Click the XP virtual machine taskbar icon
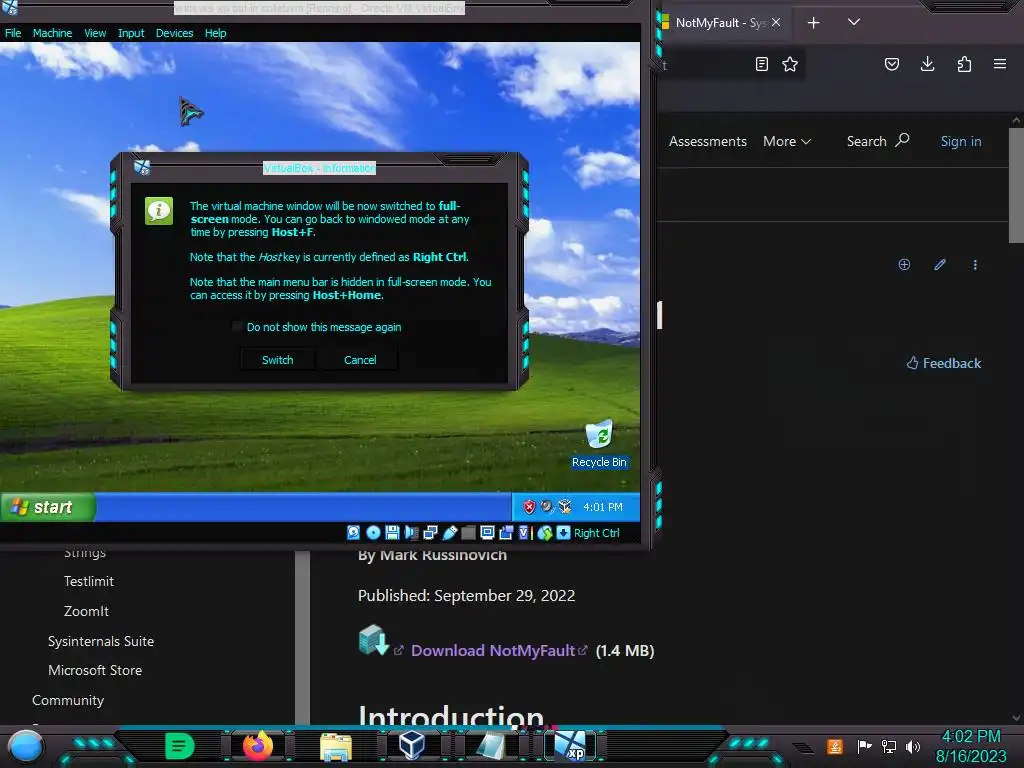 571,746
